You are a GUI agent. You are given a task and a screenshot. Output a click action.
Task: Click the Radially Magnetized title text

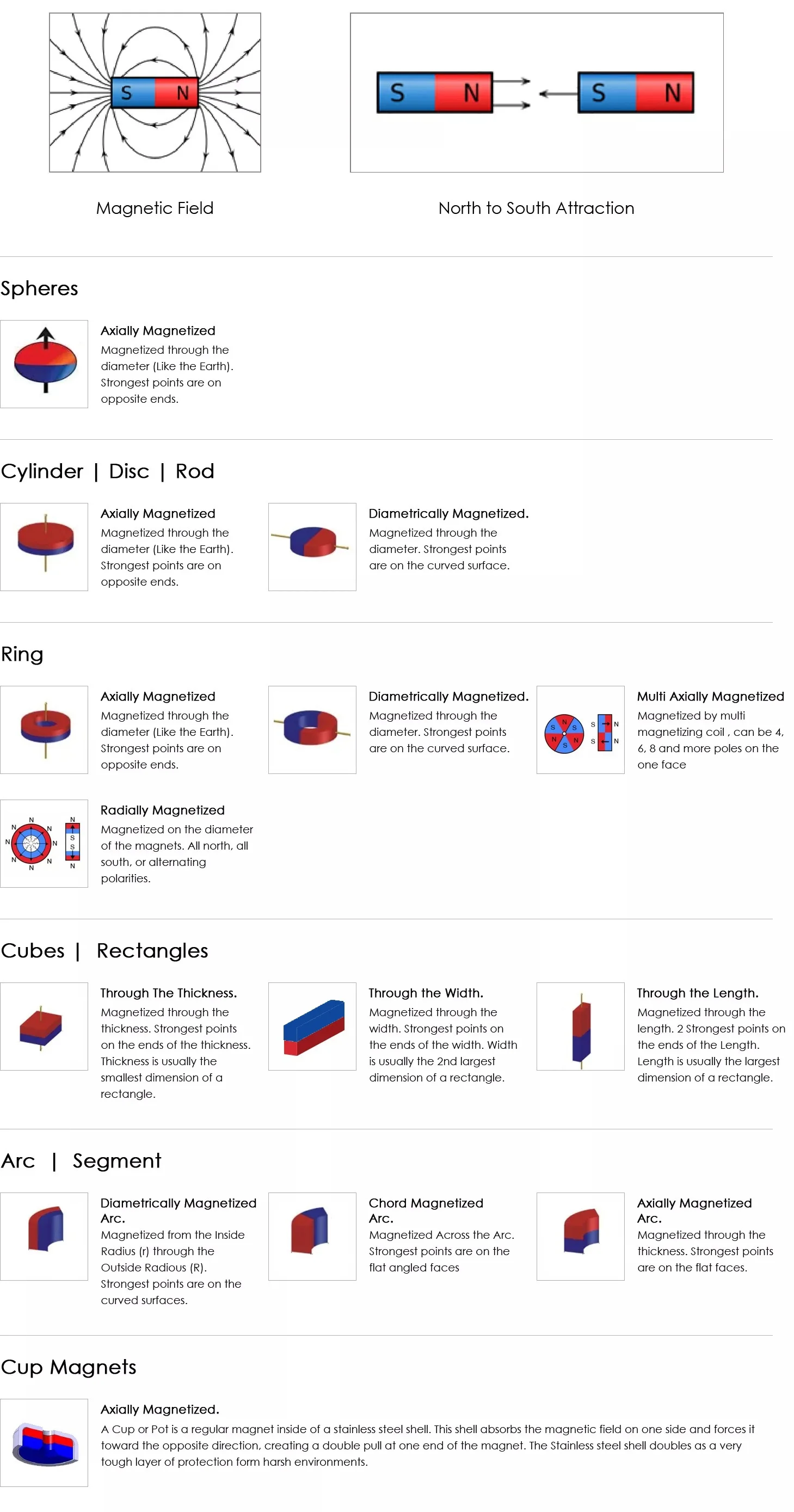point(162,810)
